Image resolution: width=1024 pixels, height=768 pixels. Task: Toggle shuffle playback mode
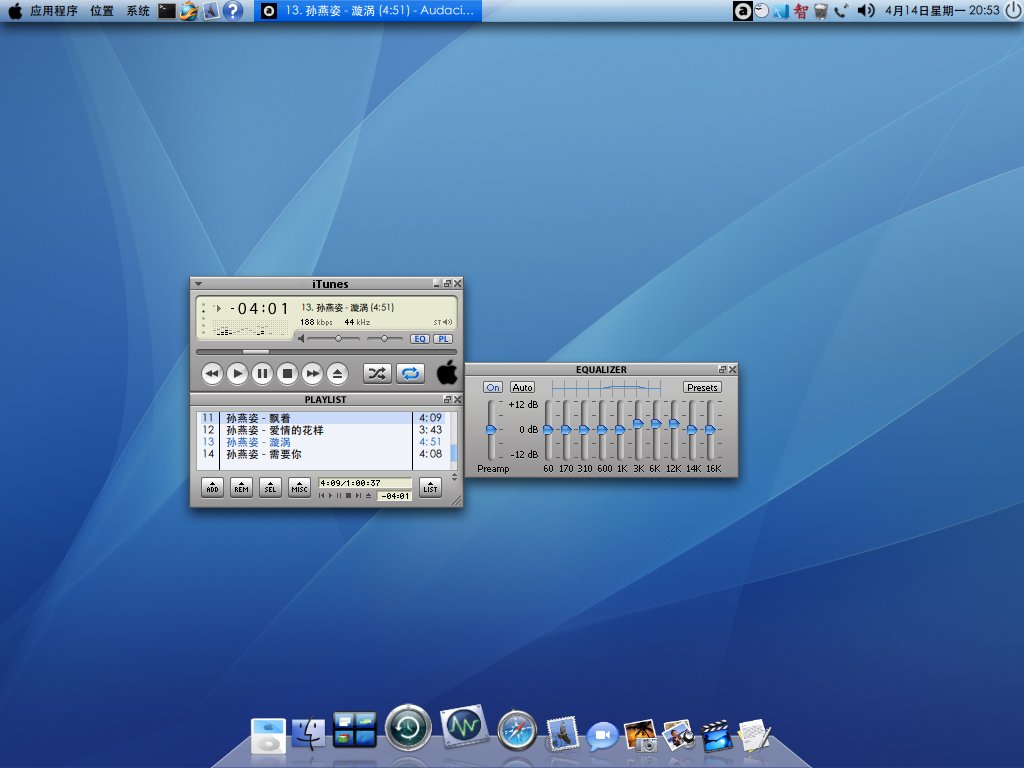pos(377,374)
